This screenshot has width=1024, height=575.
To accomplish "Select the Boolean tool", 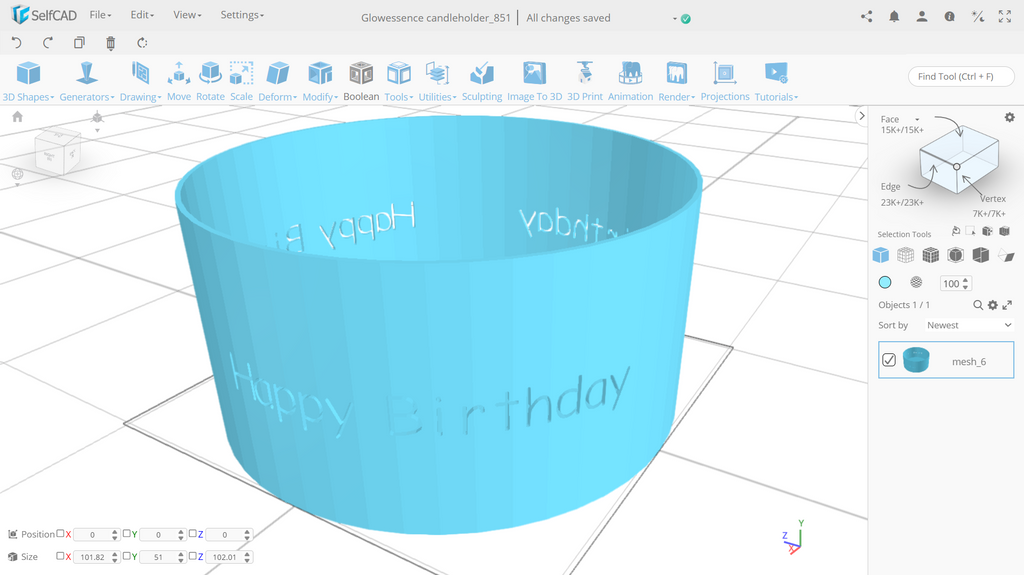I will pyautogui.click(x=361, y=81).
